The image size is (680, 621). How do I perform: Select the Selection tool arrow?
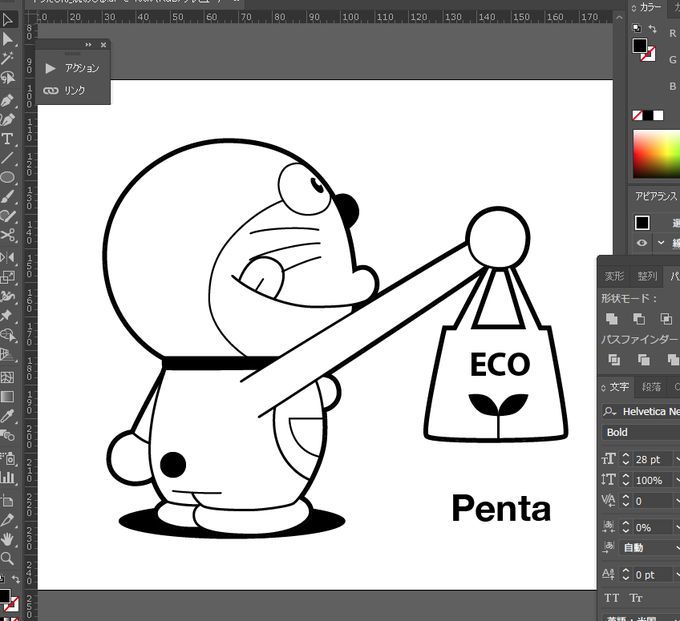[7, 20]
